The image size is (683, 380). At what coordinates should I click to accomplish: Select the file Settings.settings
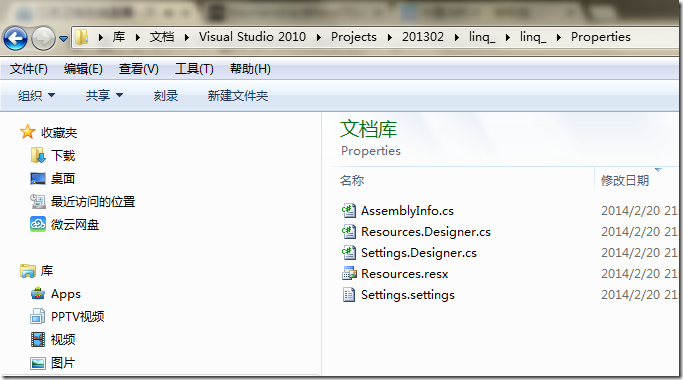[x=408, y=295]
